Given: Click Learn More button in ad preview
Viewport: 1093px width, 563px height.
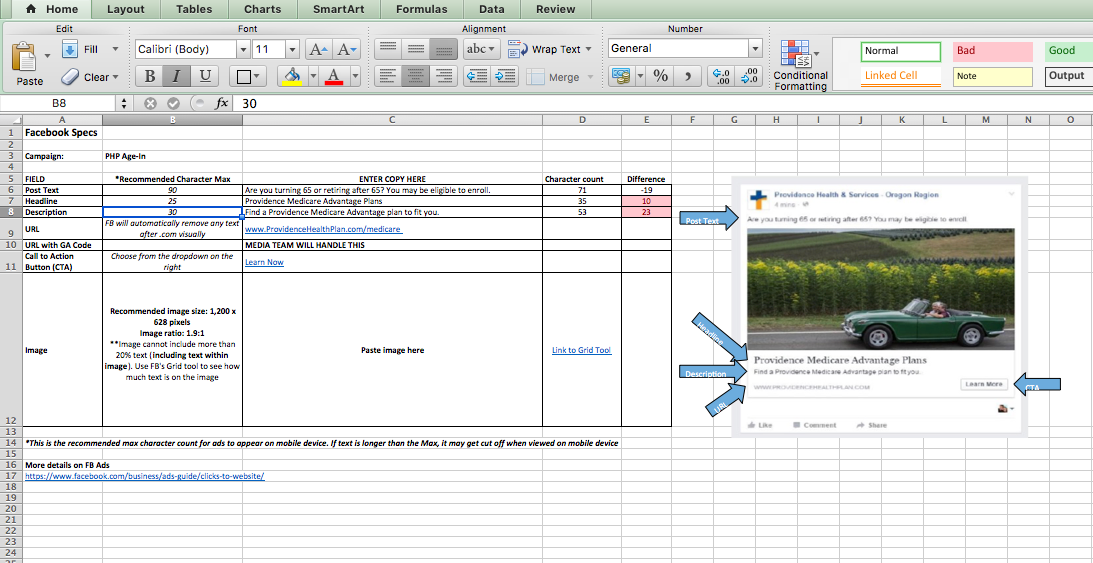Looking at the screenshot, I should (x=984, y=384).
